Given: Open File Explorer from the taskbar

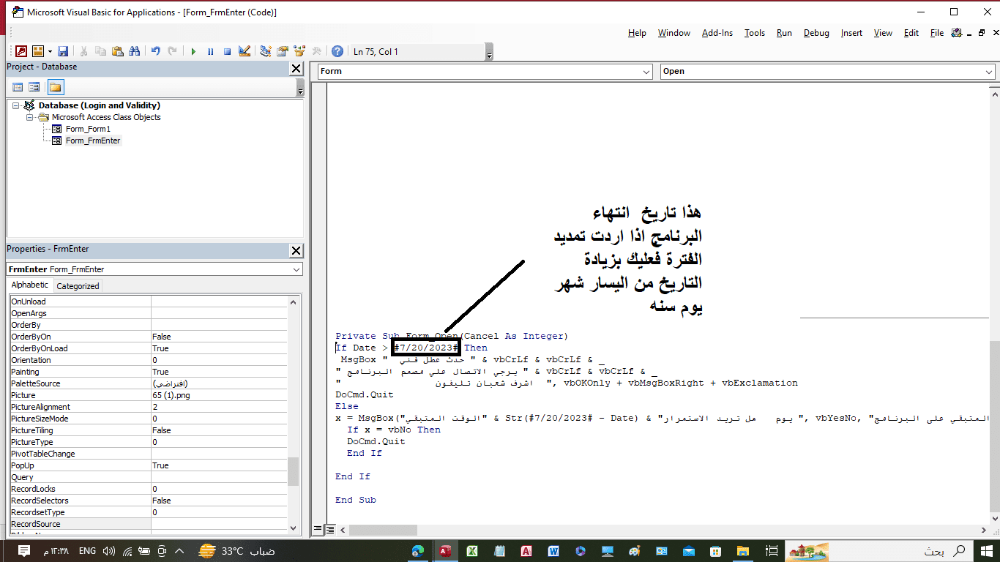Looking at the screenshot, I should [x=742, y=551].
